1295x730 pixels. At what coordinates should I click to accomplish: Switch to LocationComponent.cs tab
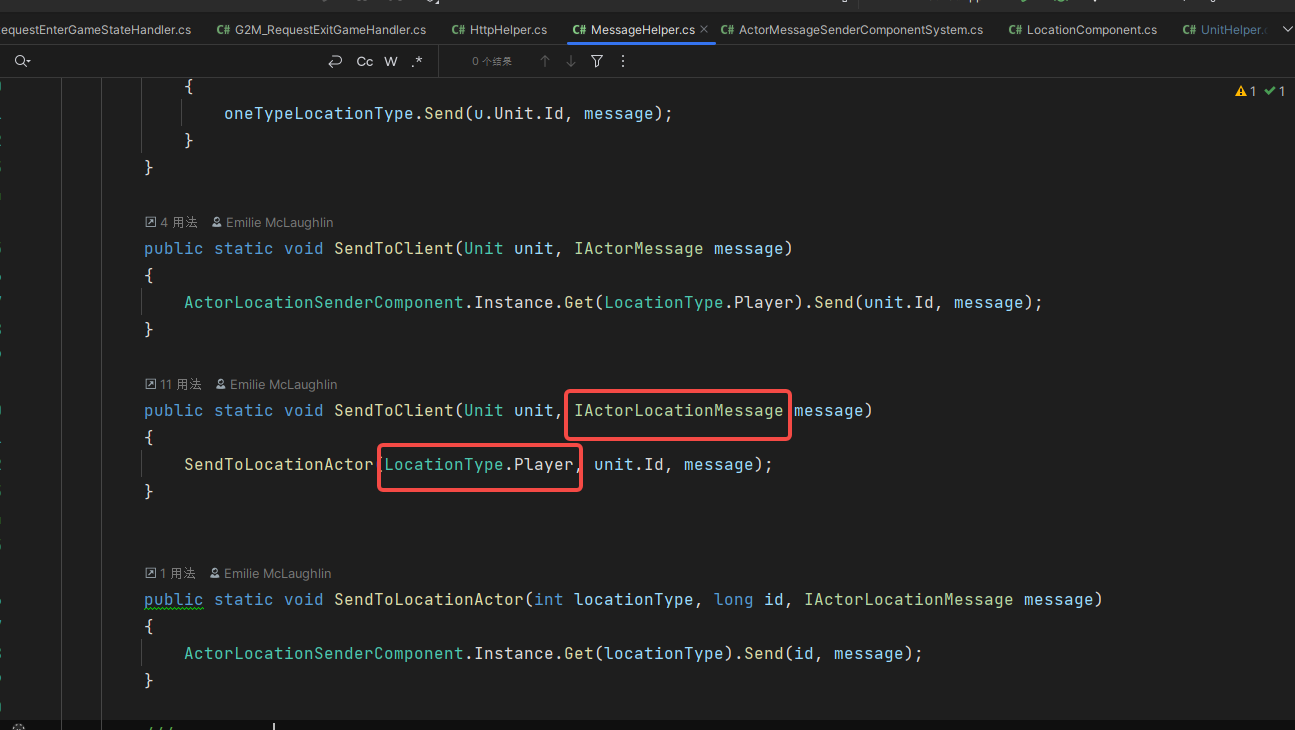1082,30
